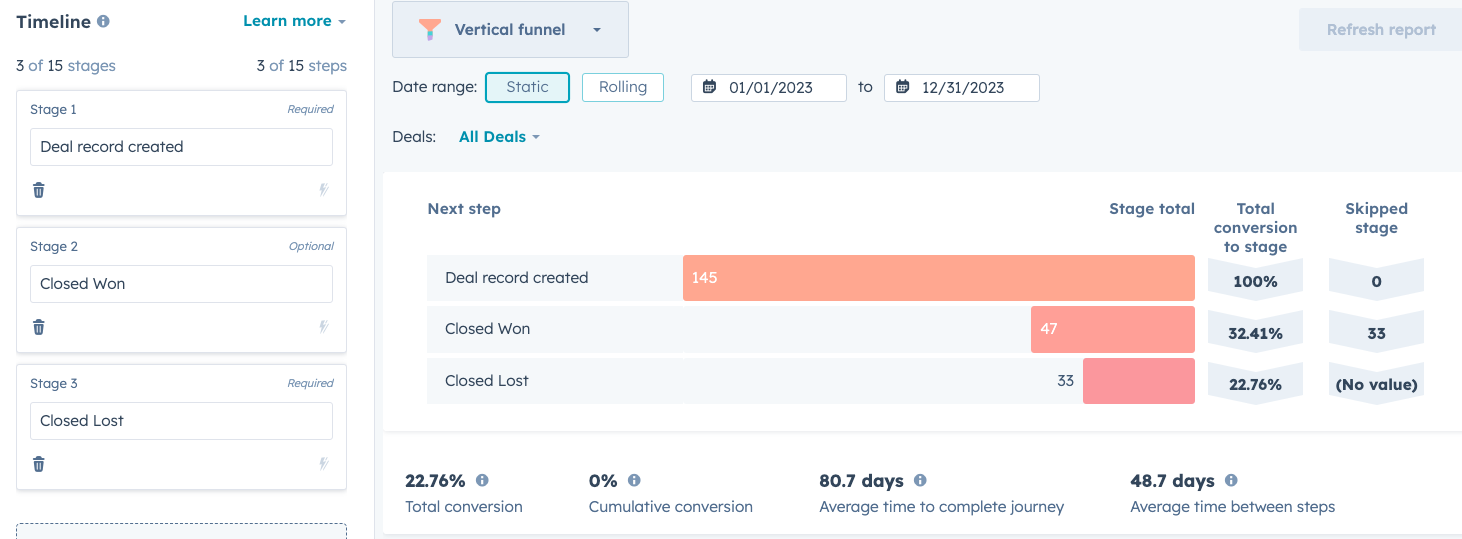Click the Average time between steps label
This screenshot has height=539, width=1462.
1233,507
